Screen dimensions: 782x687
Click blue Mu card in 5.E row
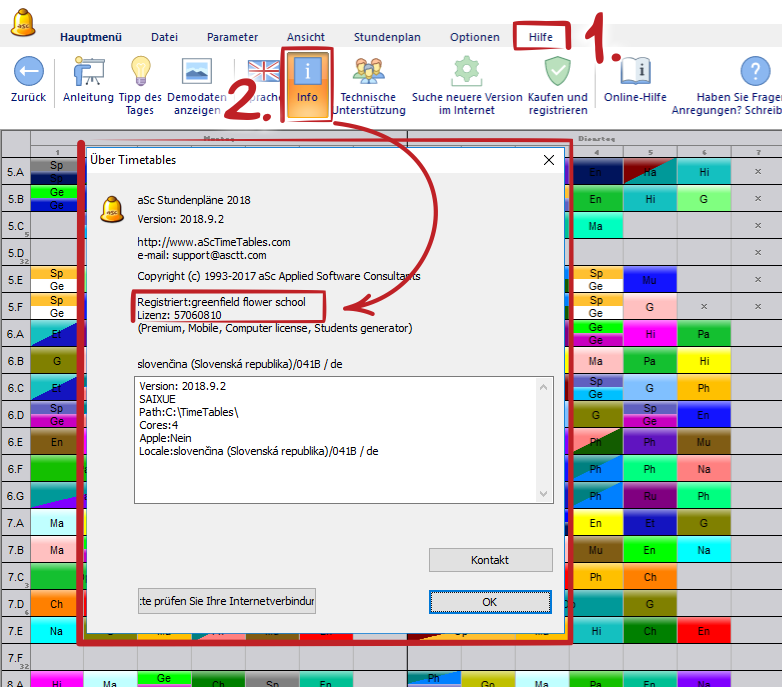pyautogui.click(x=650, y=280)
